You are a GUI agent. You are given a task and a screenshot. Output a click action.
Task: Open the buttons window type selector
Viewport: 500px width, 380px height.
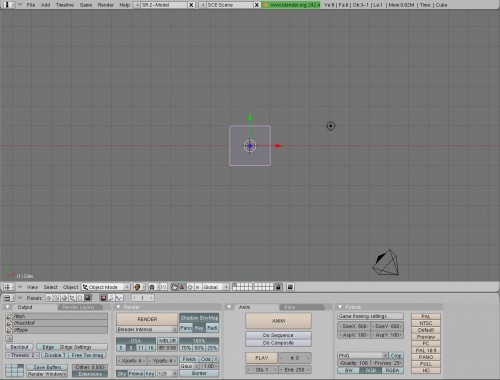coord(9,298)
